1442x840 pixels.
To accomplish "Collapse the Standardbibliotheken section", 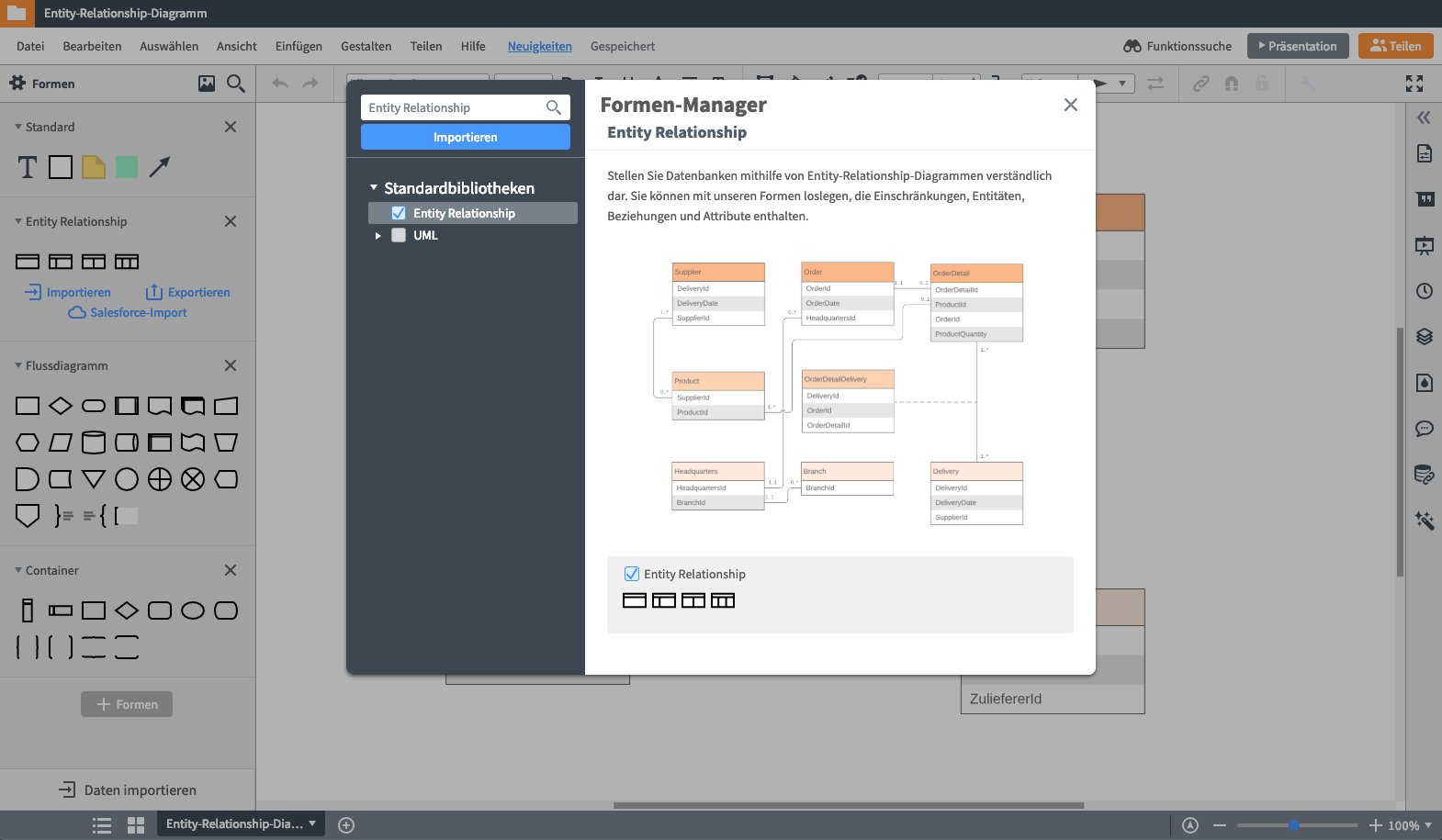I will [x=374, y=187].
